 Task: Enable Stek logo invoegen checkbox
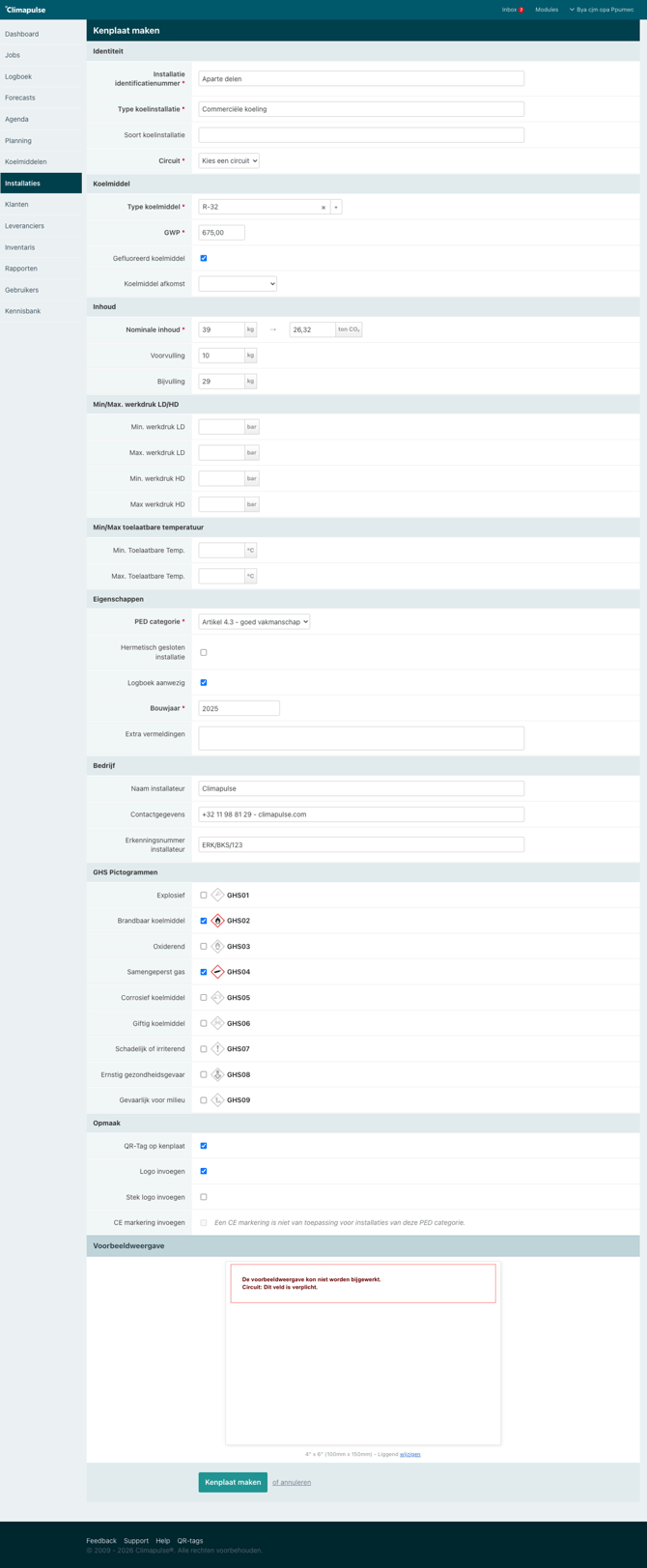(x=204, y=1197)
